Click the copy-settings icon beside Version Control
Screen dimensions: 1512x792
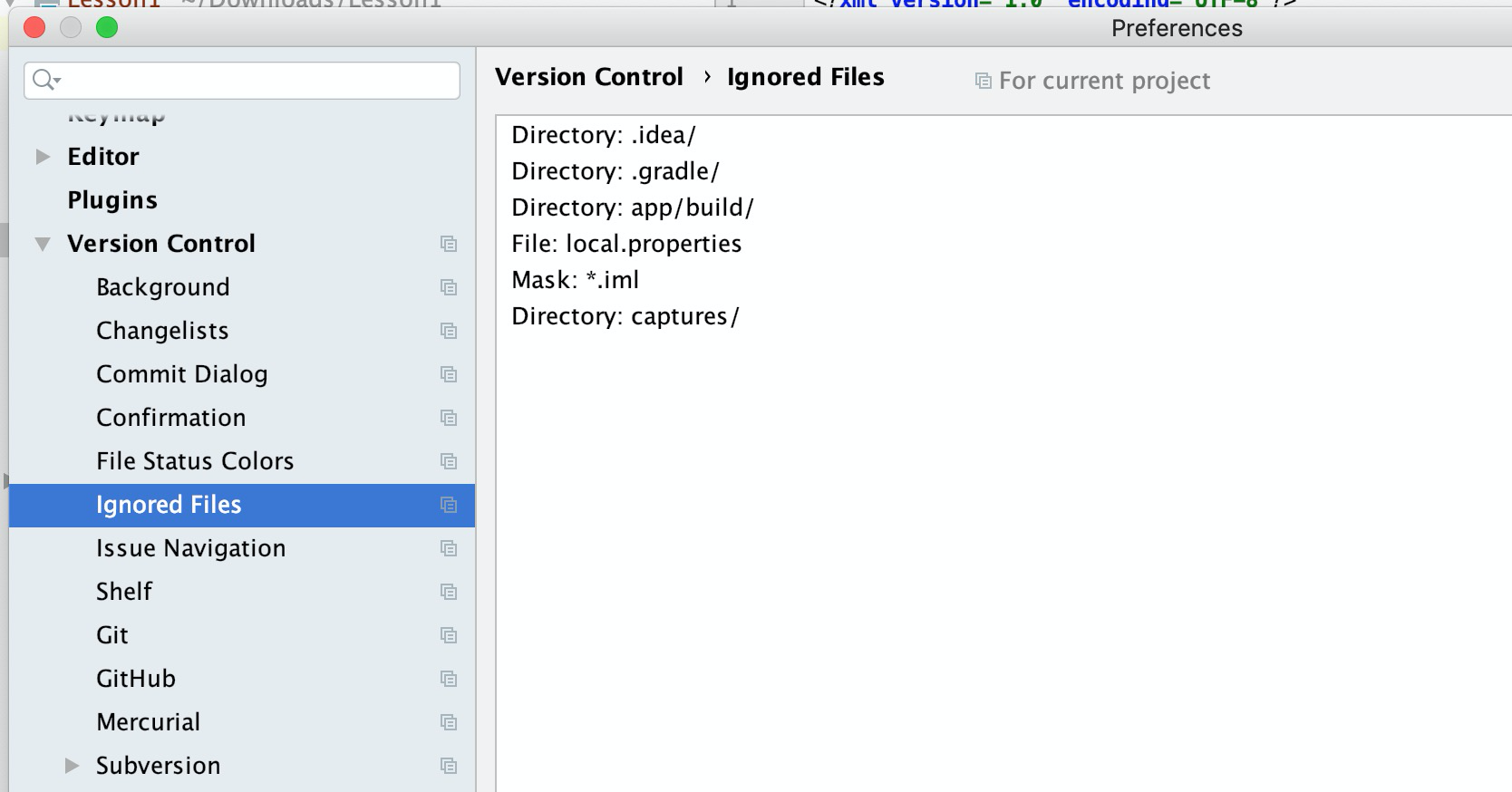(x=449, y=244)
